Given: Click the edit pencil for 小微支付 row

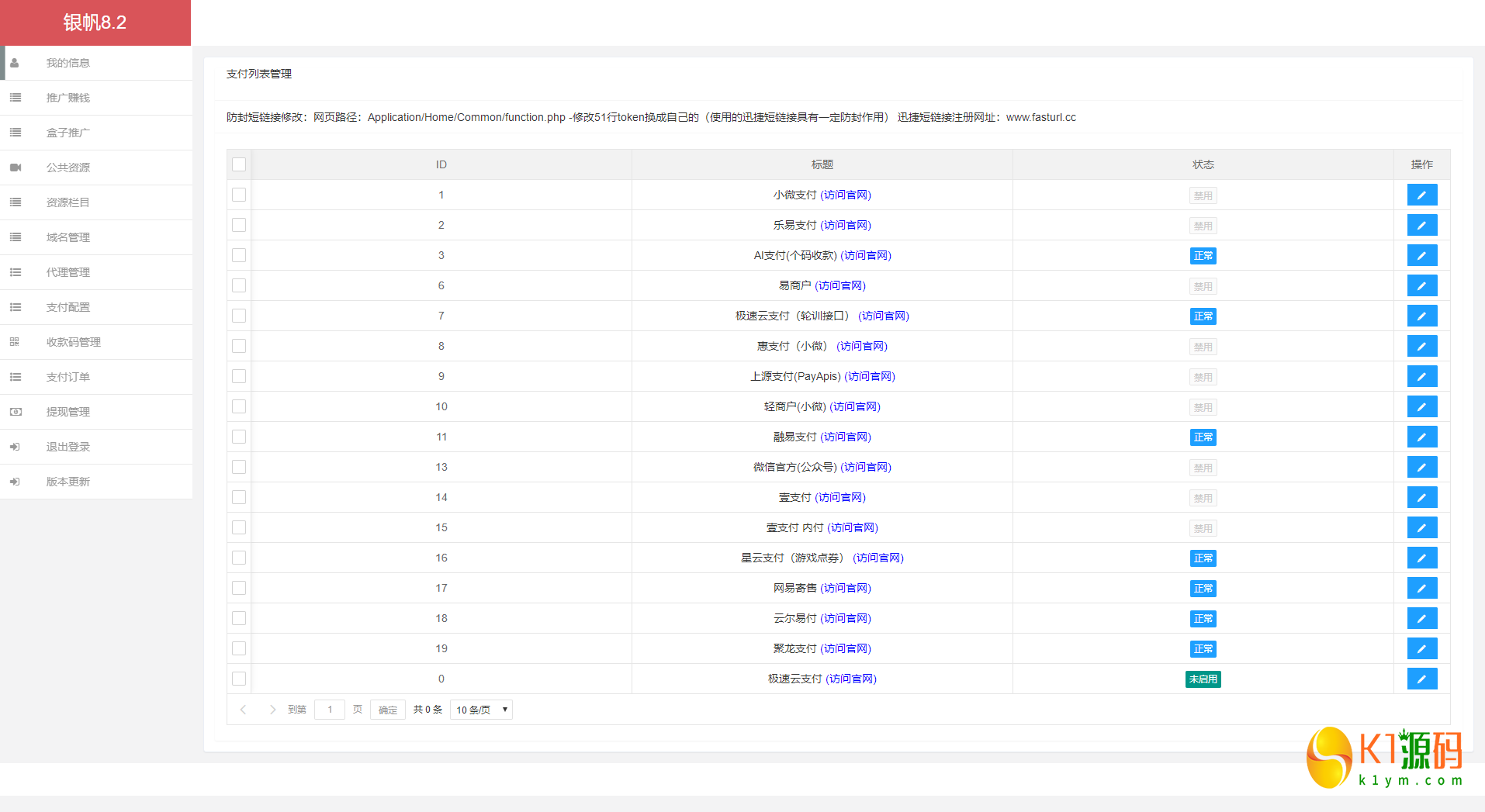Looking at the screenshot, I should 1421,195.
